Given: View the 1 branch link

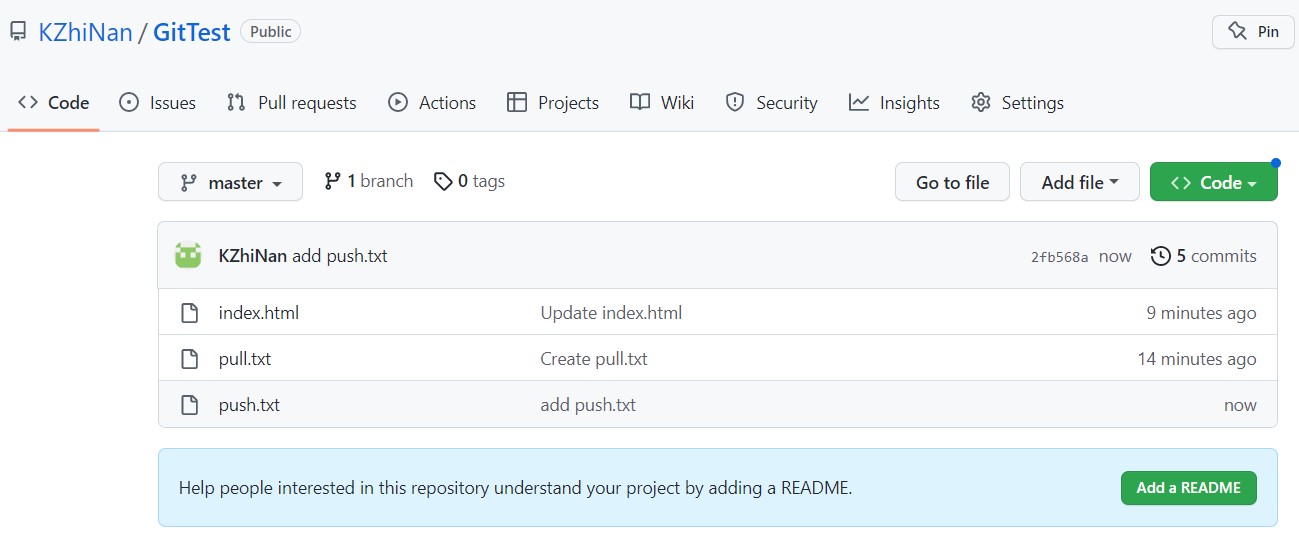Looking at the screenshot, I should [x=368, y=181].
